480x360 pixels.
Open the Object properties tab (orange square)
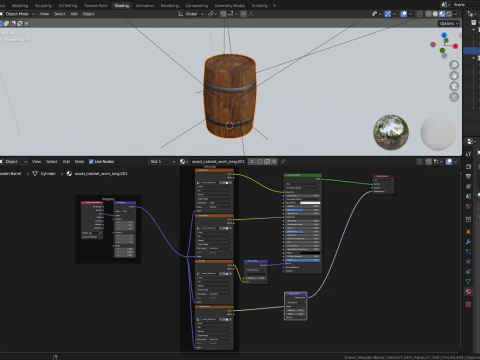pyautogui.click(x=468, y=231)
